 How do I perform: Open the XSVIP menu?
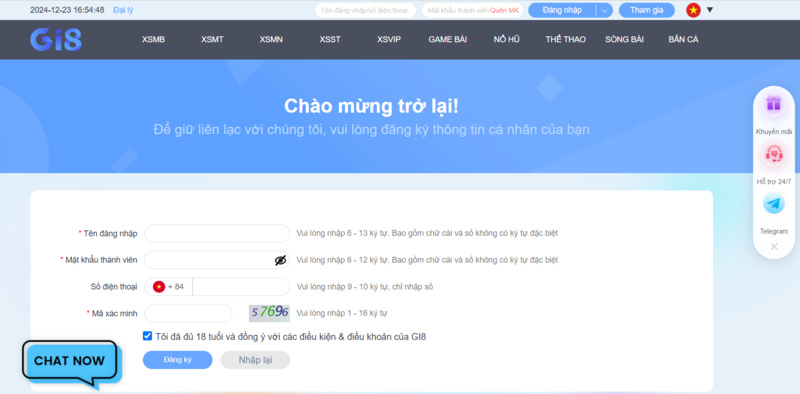click(389, 39)
